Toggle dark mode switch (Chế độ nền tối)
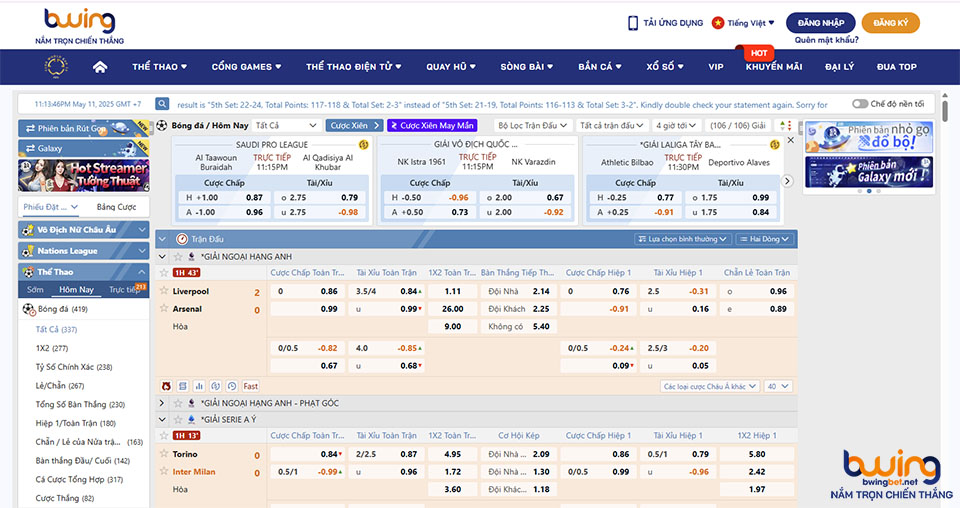 pos(859,104)
